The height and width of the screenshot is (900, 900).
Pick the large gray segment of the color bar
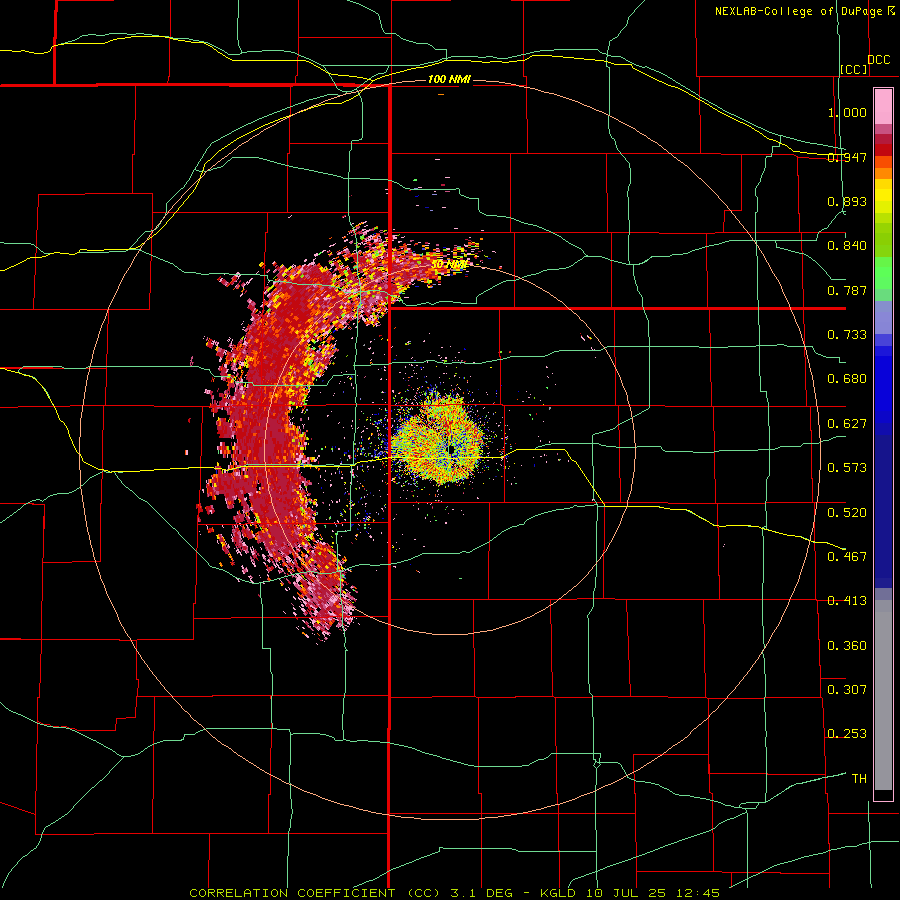[x=883, y=695]
